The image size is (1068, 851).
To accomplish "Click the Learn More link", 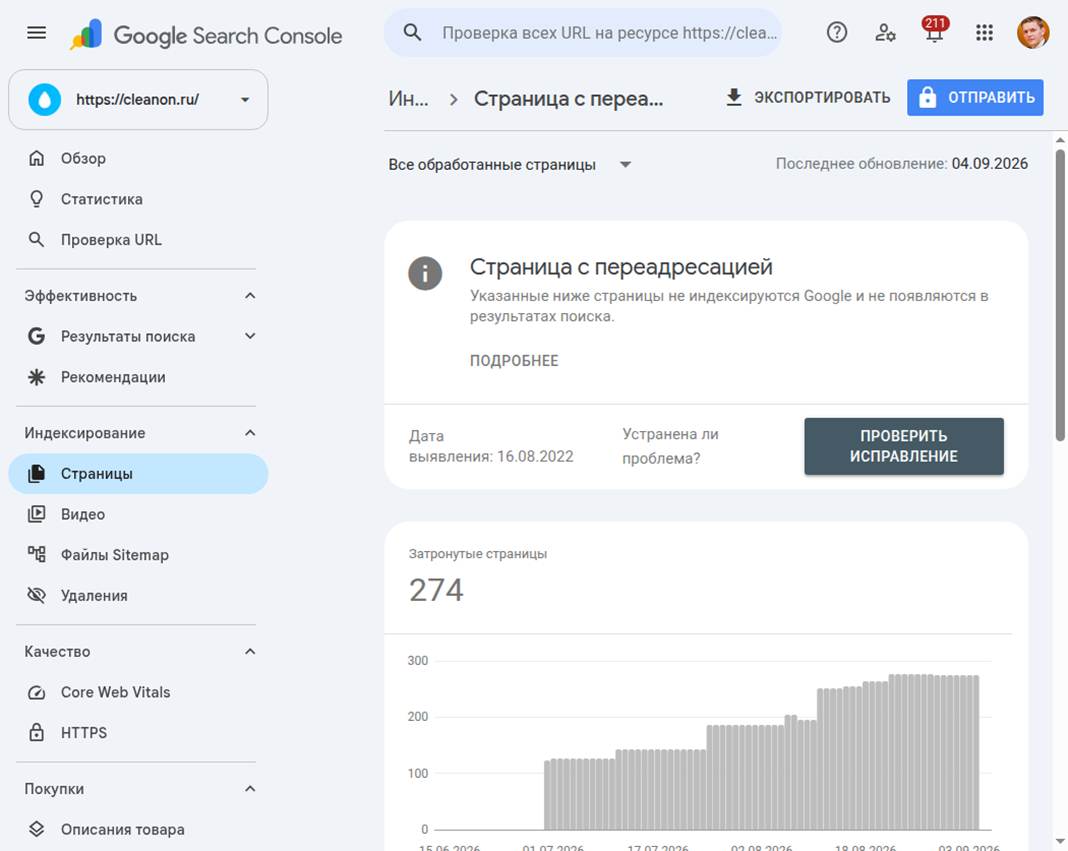I will pos(514,360).
